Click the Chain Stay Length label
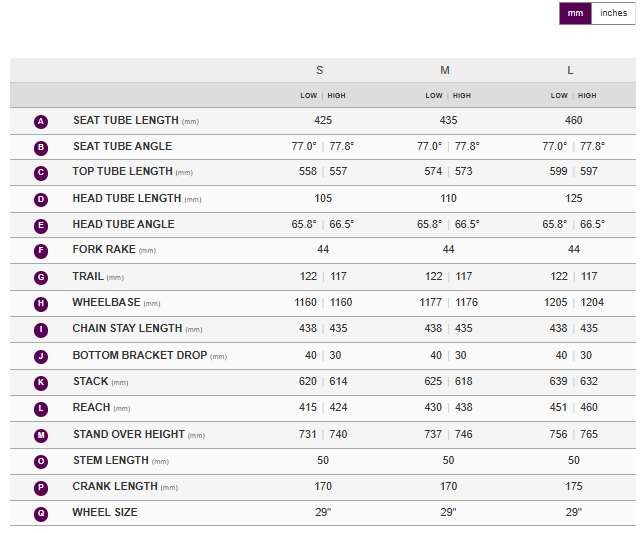Image resolution: width=642 pixels, height=533 pixels. coord(127,328)
